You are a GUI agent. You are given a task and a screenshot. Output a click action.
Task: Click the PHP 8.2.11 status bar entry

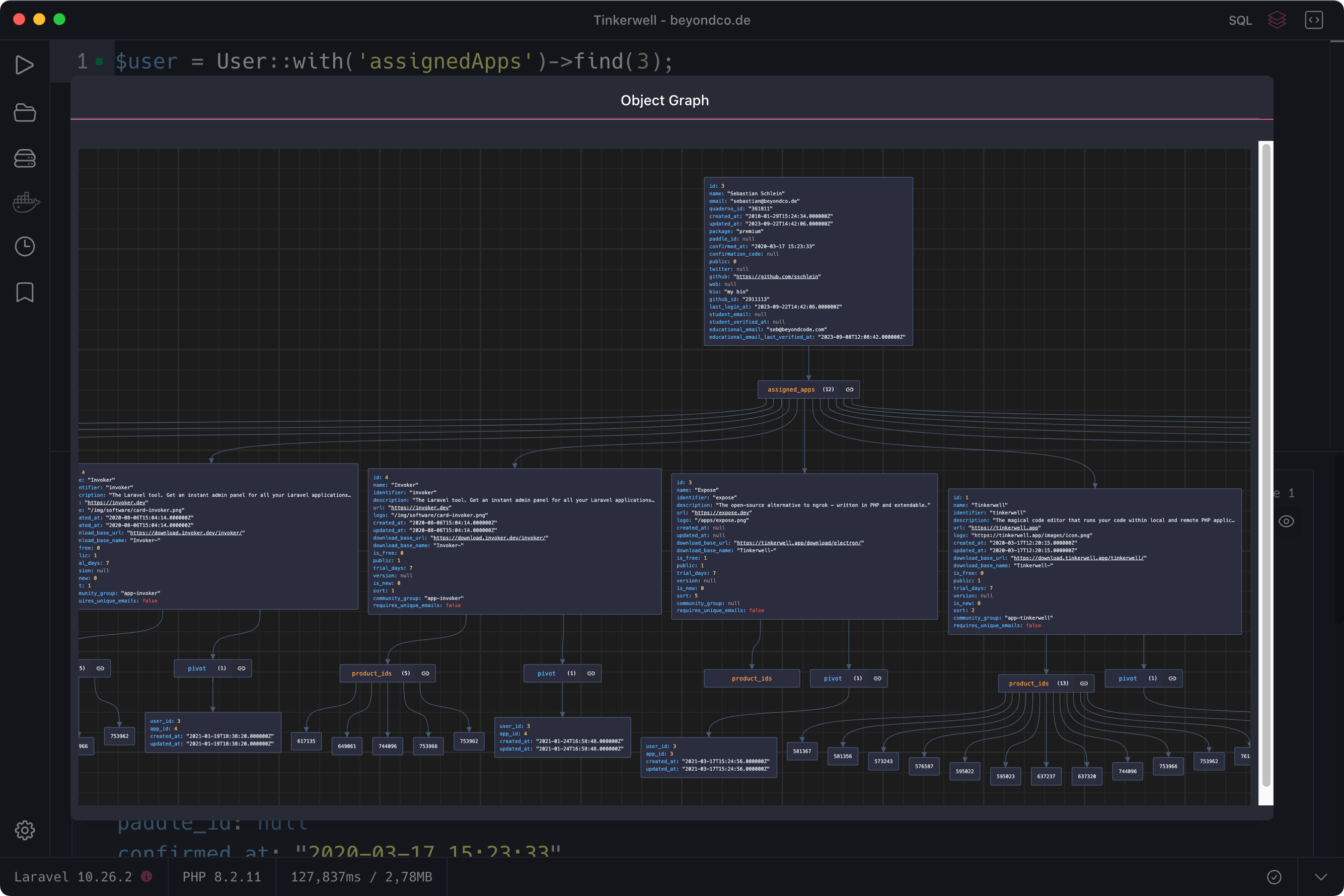pyautogui.click(x=221, y=876)
